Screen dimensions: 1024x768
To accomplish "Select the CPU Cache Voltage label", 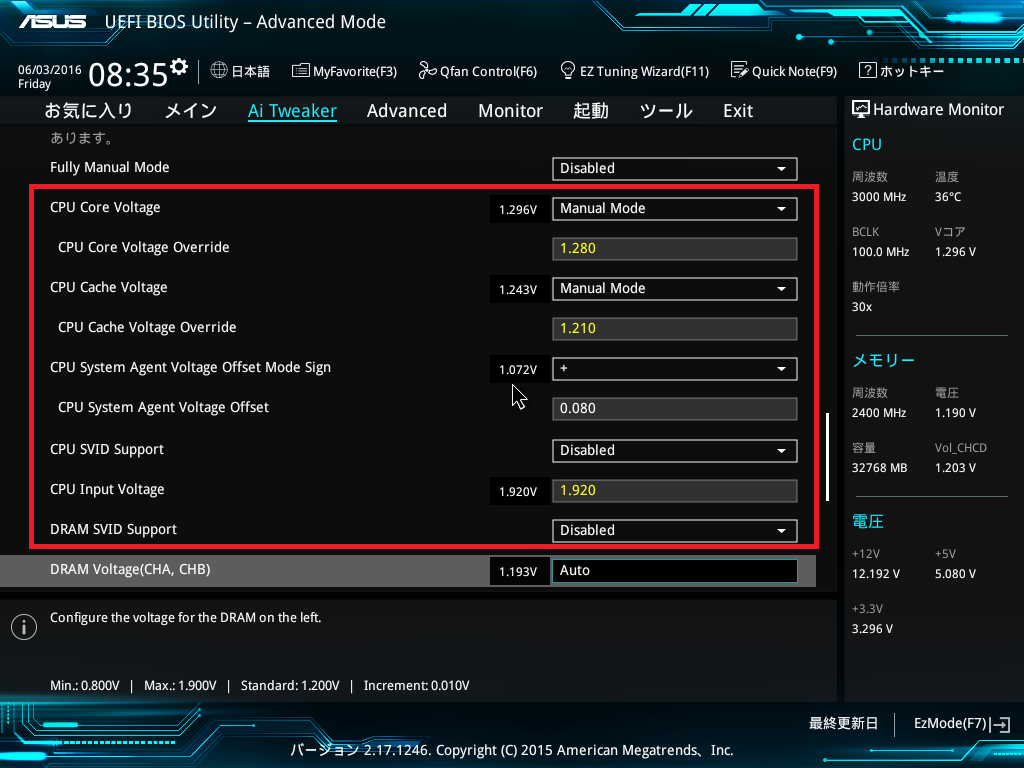I will 108,287.
